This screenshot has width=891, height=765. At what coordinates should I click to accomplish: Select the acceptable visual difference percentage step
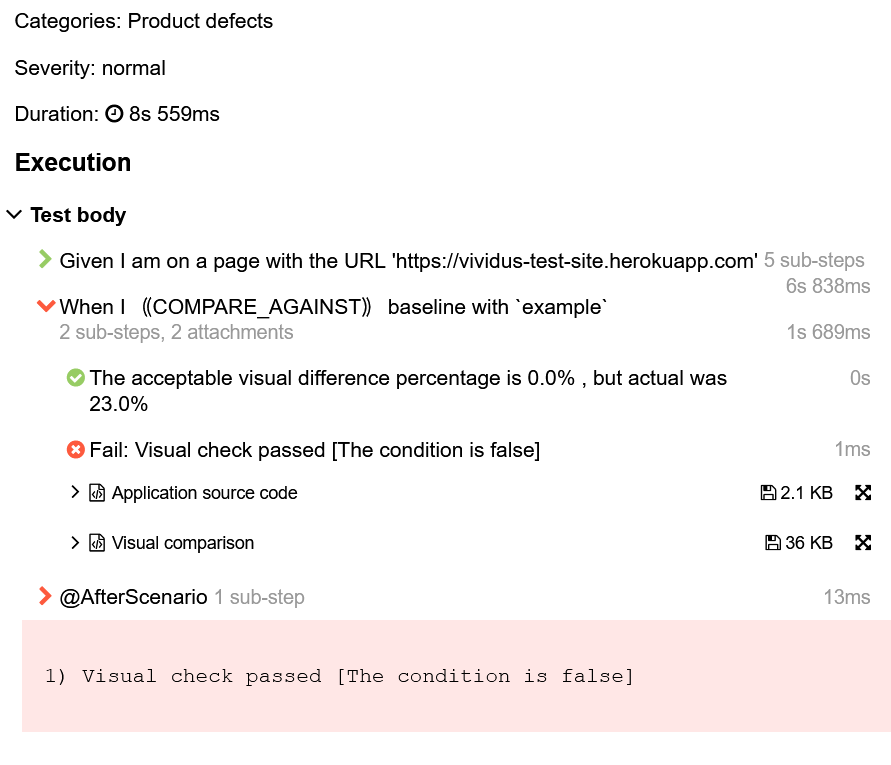408,379
